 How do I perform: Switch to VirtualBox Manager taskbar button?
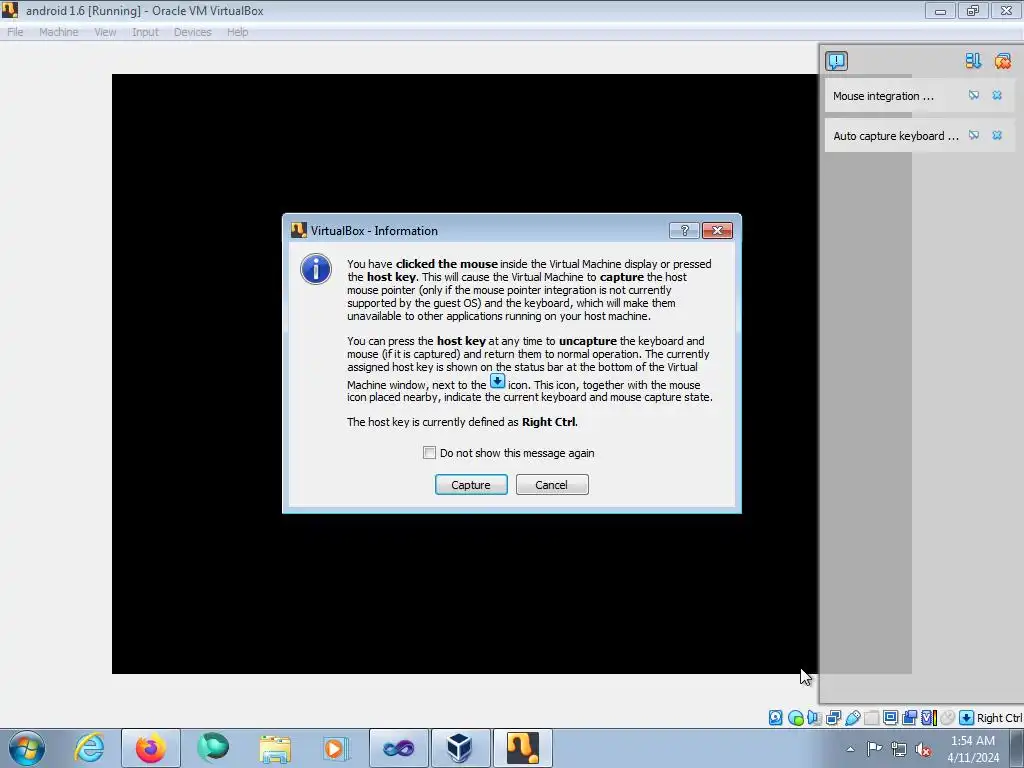pyautogui.click(x=460, y=748)
